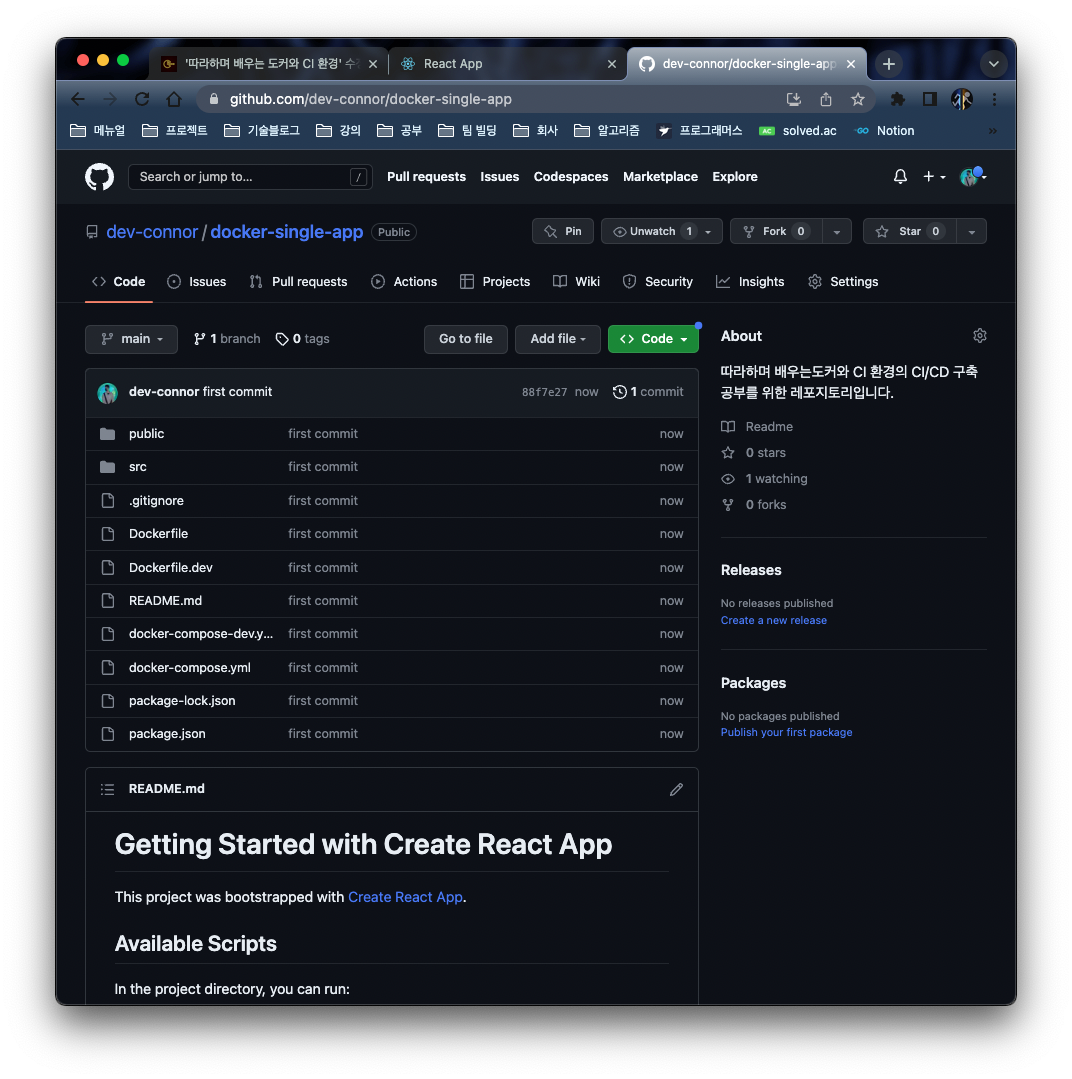Star the repository
1072x1079 pixels.
(x=910, y=231)
